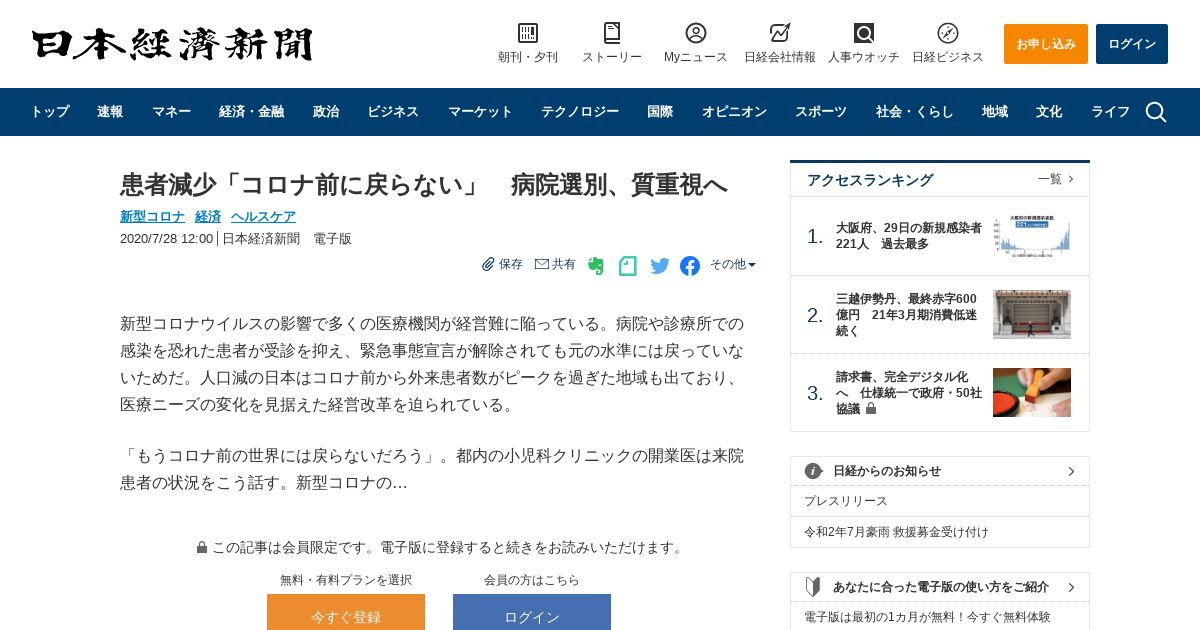Expand 日経からのお知らせ chevron
The height and width of the screenshot is (630, 1200).
[x=1071, y=471]
